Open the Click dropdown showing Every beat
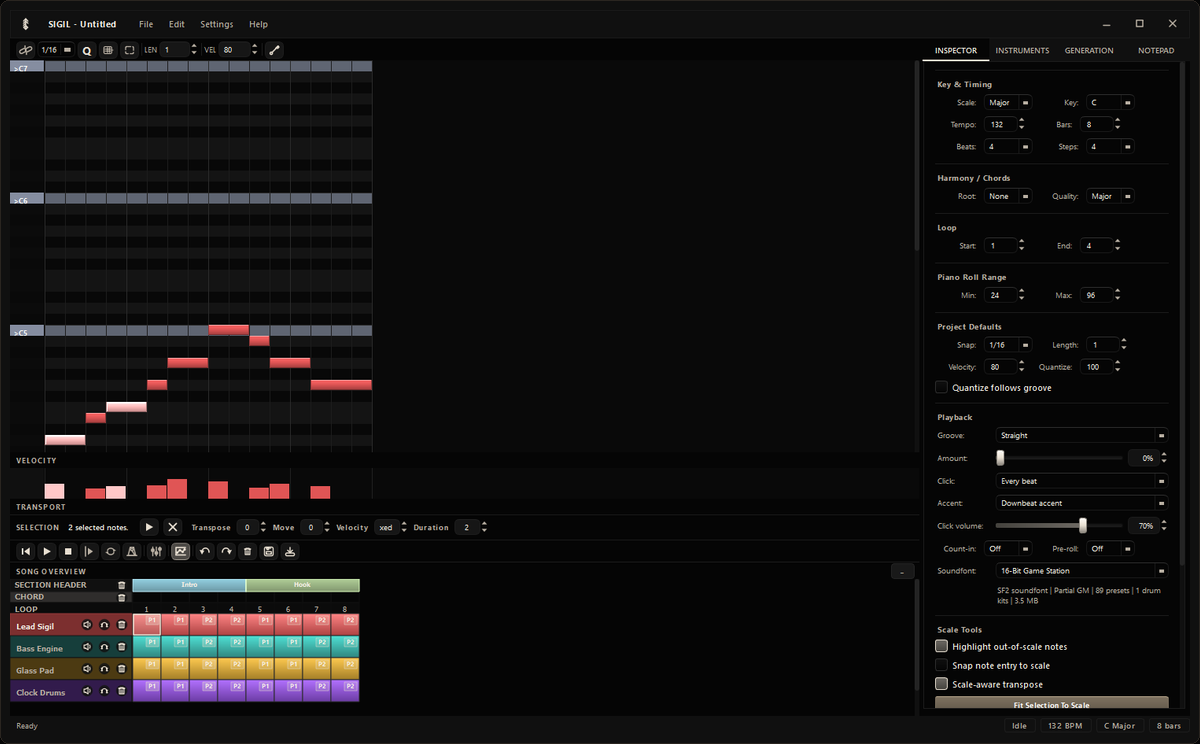 1082,481
